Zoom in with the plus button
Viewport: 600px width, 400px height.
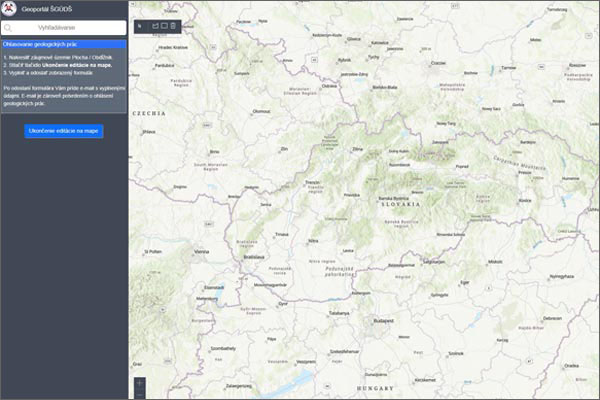click(x=139, y=382)
